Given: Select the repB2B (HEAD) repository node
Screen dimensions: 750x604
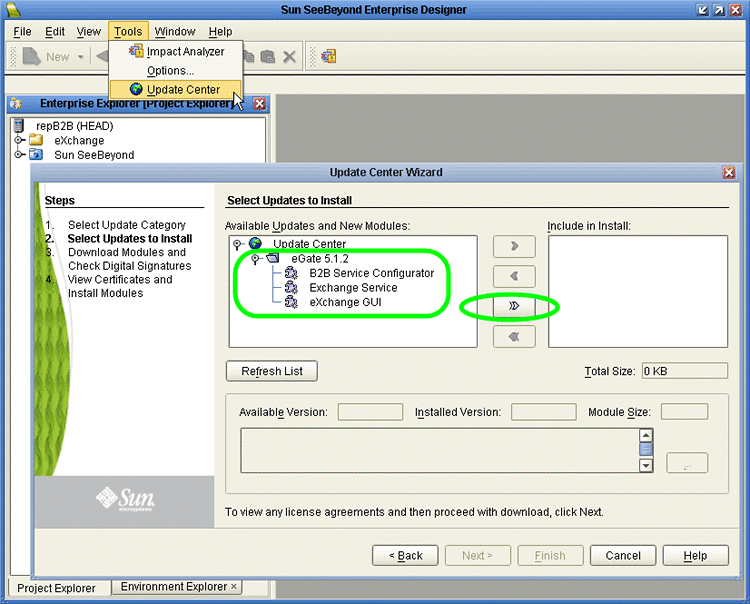Looking at the screenshot, I should [75, 126].
